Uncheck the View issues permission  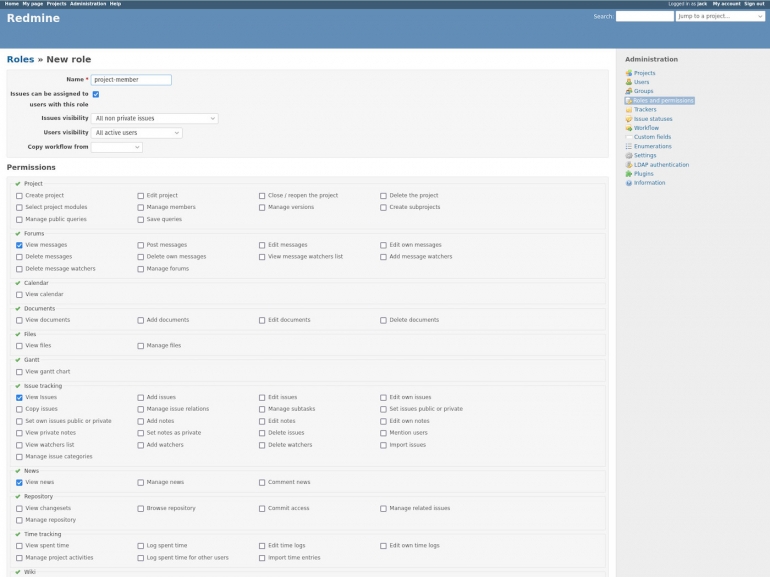pyautogui.click(x=19, y=398)
